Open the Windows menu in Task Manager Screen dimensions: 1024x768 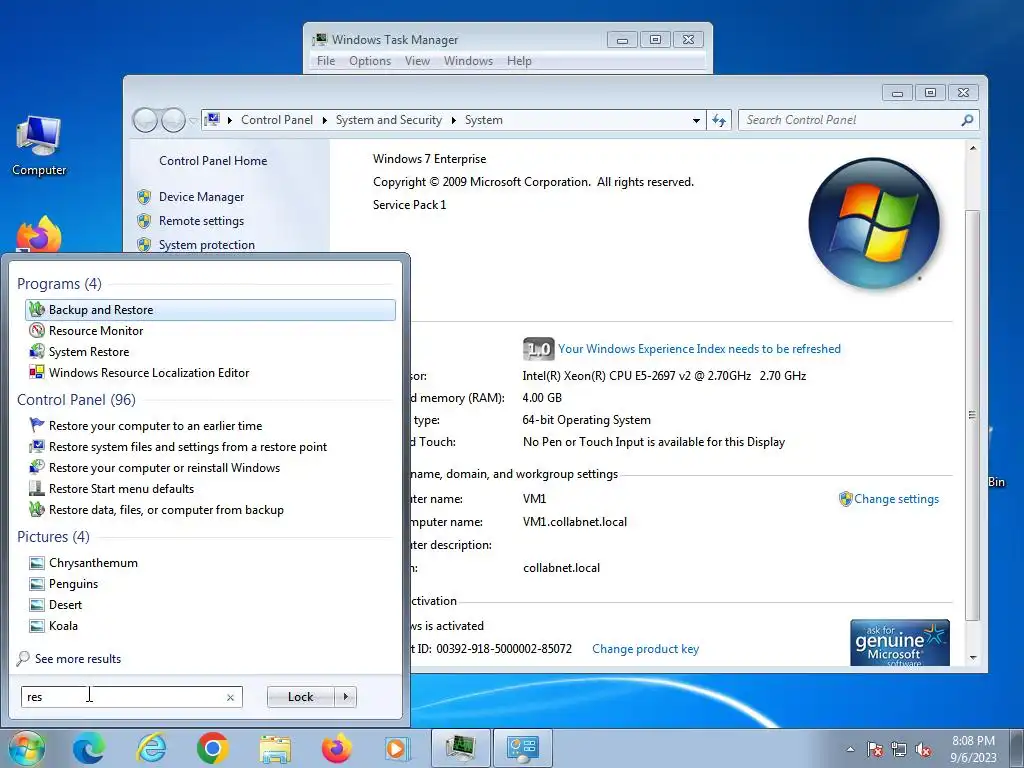(468, 61)
